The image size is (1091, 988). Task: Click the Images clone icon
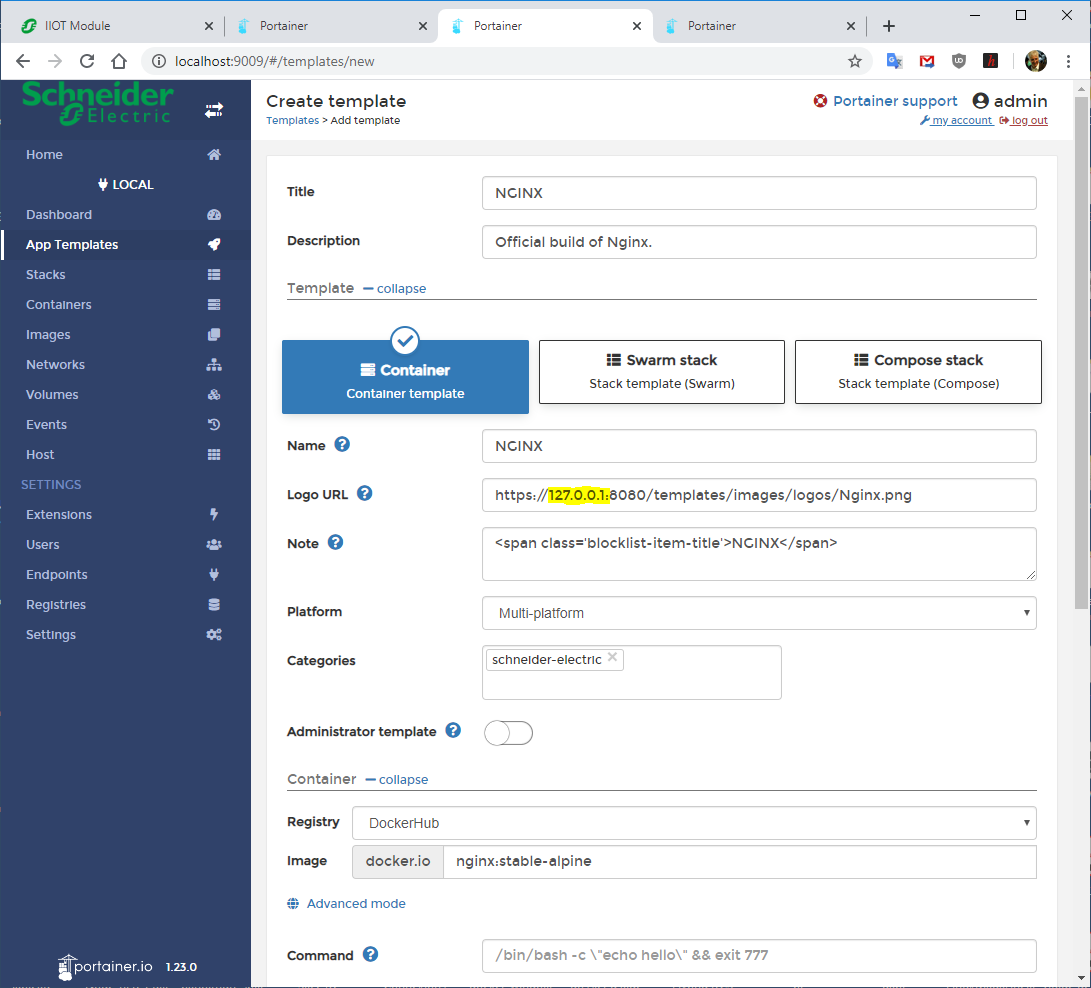tap(214, 334)
